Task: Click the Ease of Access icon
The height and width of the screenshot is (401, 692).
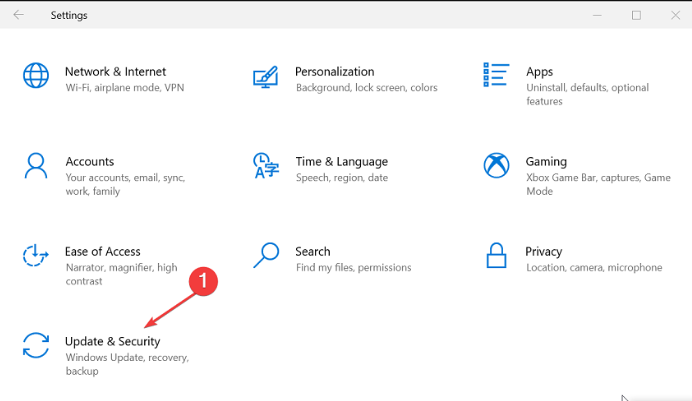Action: pos(35,255)
